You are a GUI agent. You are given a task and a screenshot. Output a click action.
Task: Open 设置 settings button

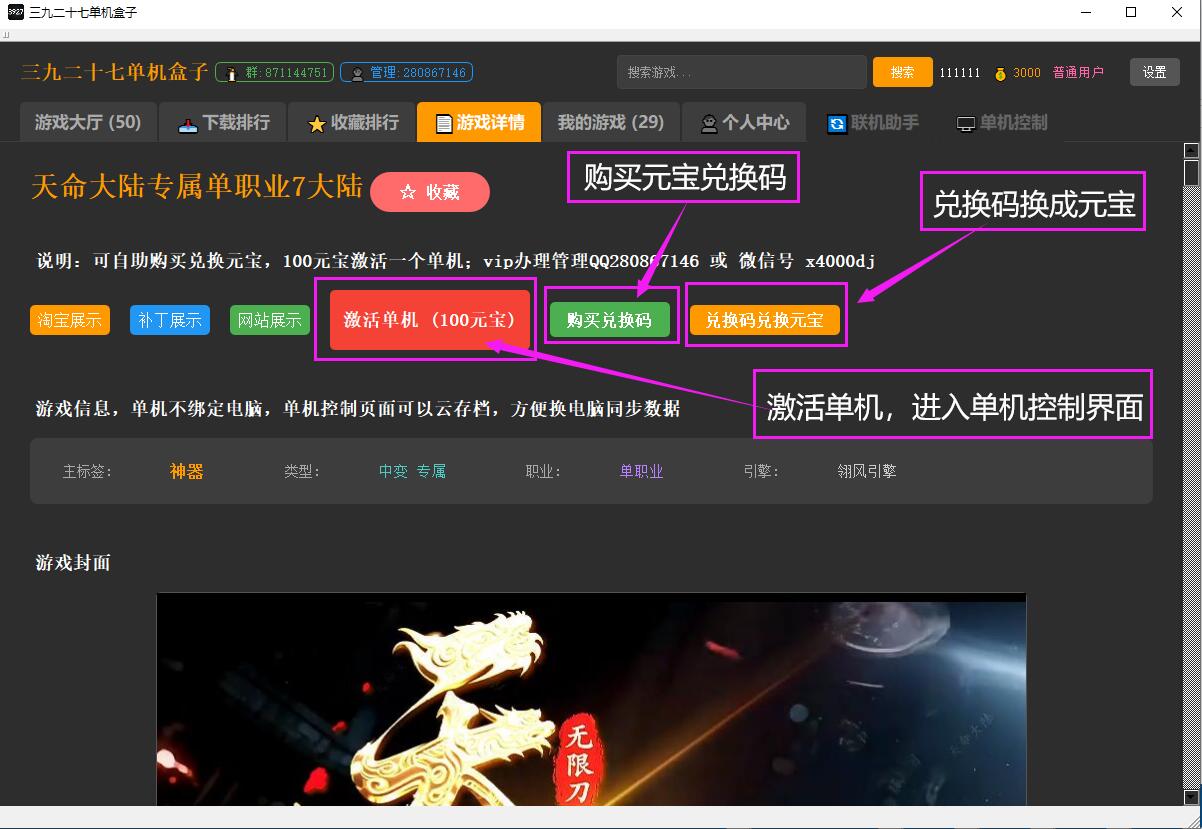point(1154,72)
